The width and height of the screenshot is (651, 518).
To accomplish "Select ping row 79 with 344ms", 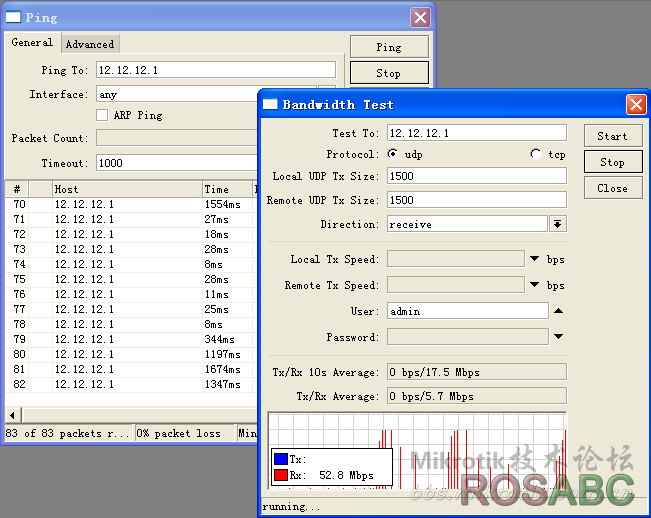I will [x=131, y=339].
